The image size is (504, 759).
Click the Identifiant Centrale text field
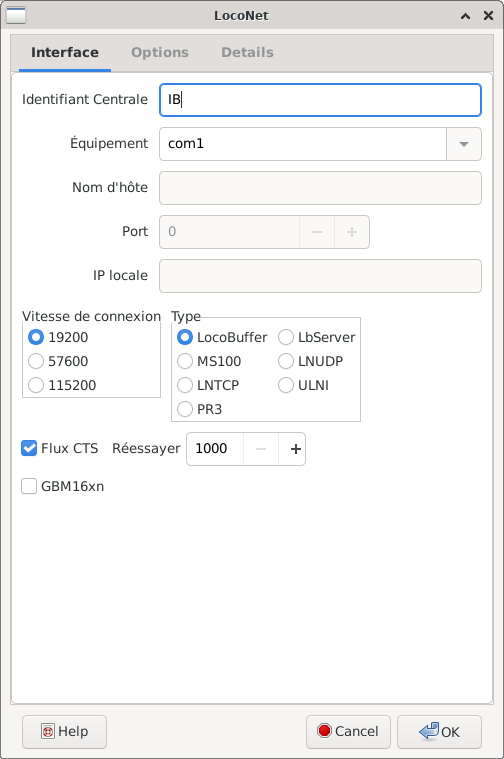(321, 100)
